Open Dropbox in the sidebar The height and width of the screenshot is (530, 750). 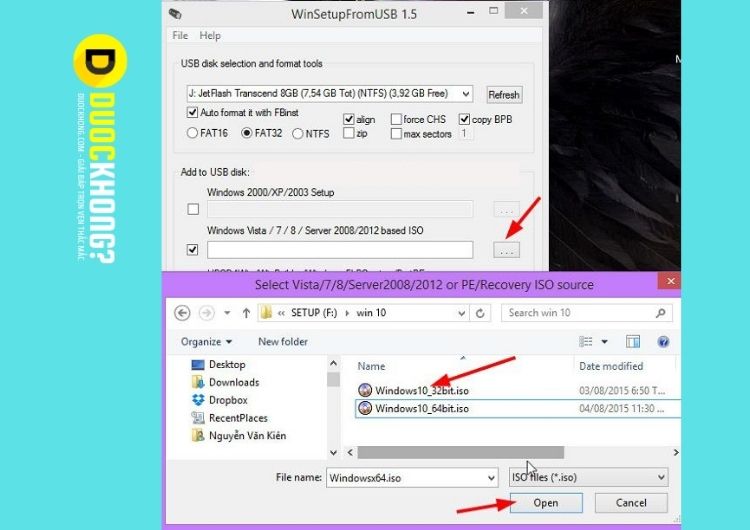point(220,400)
